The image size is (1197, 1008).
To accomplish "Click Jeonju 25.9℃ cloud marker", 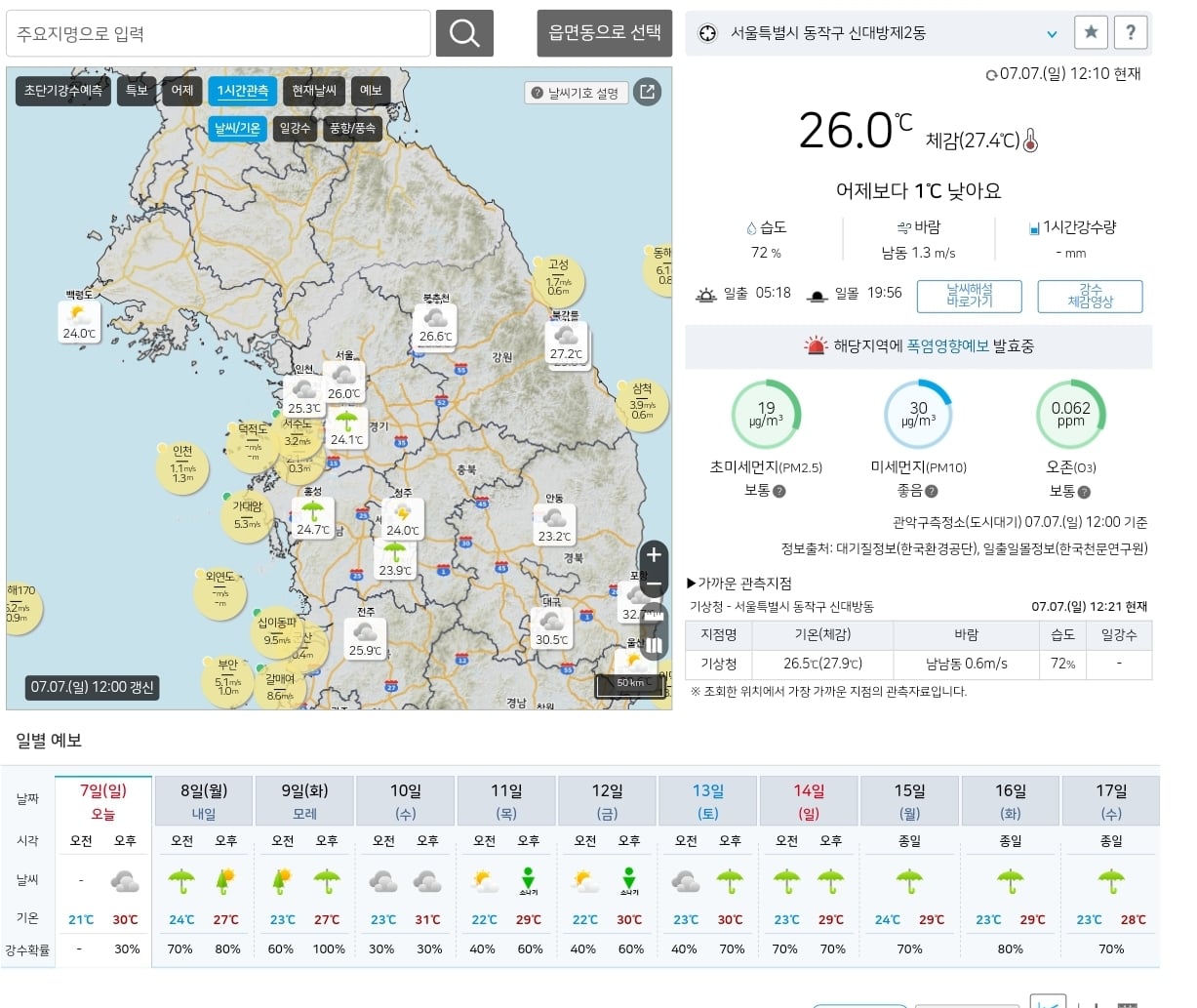I will pyautogui.click(x=366, y=639).
